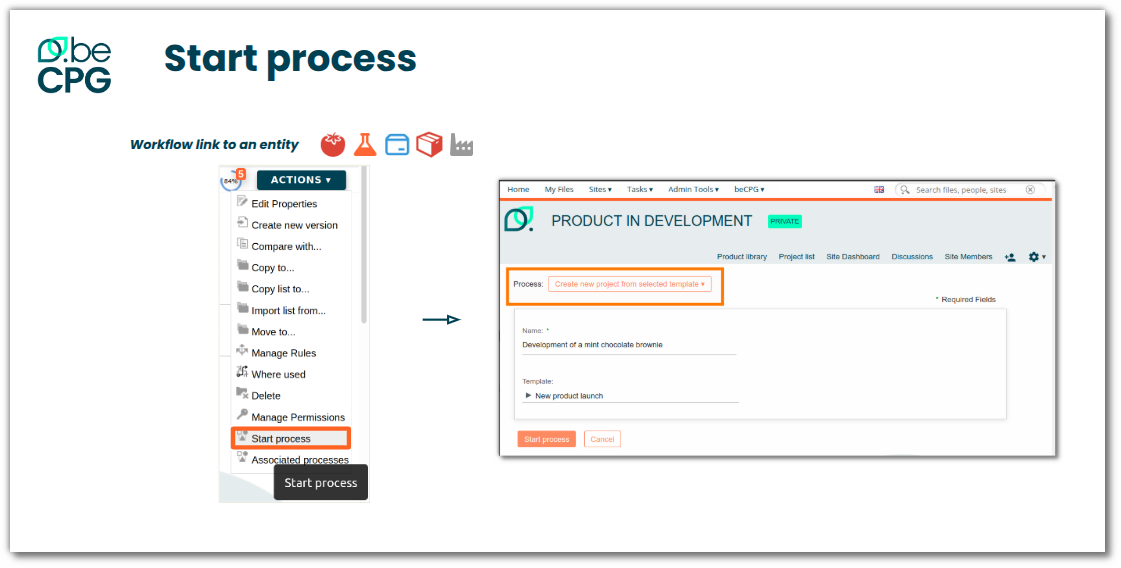This screenshot has width=1121, height=568.
Task: Click the folder icon beside Import list from...
Action: pos(242,308)
